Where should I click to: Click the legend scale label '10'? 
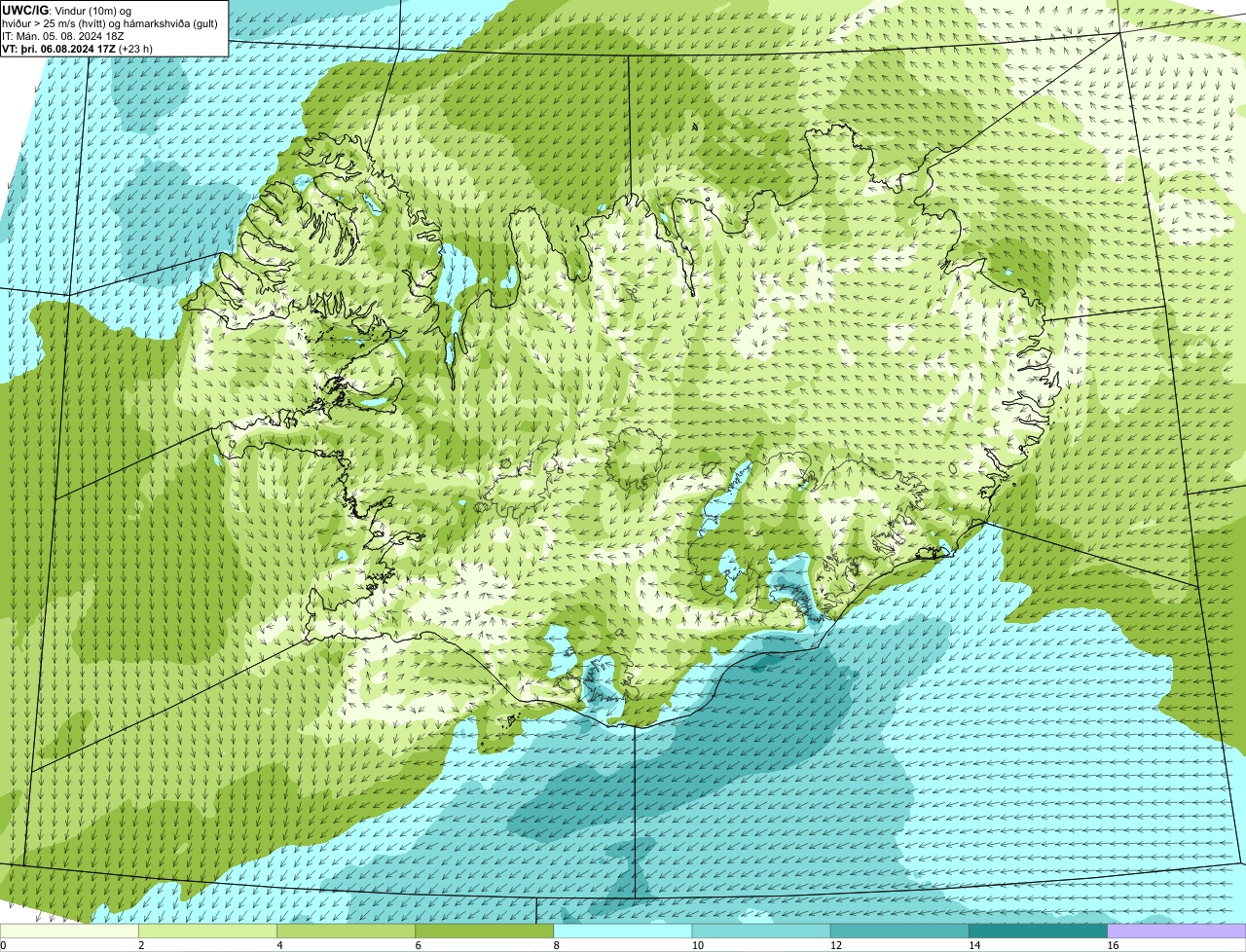[698, 945]
